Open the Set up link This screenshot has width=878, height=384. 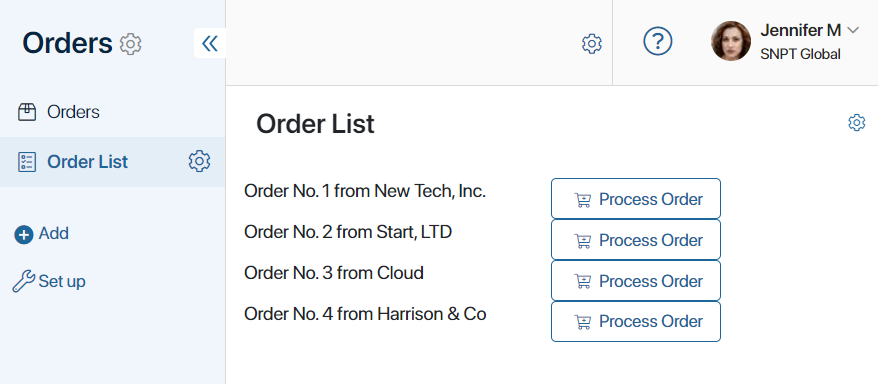pyautogui.click(x=62, y=281)
